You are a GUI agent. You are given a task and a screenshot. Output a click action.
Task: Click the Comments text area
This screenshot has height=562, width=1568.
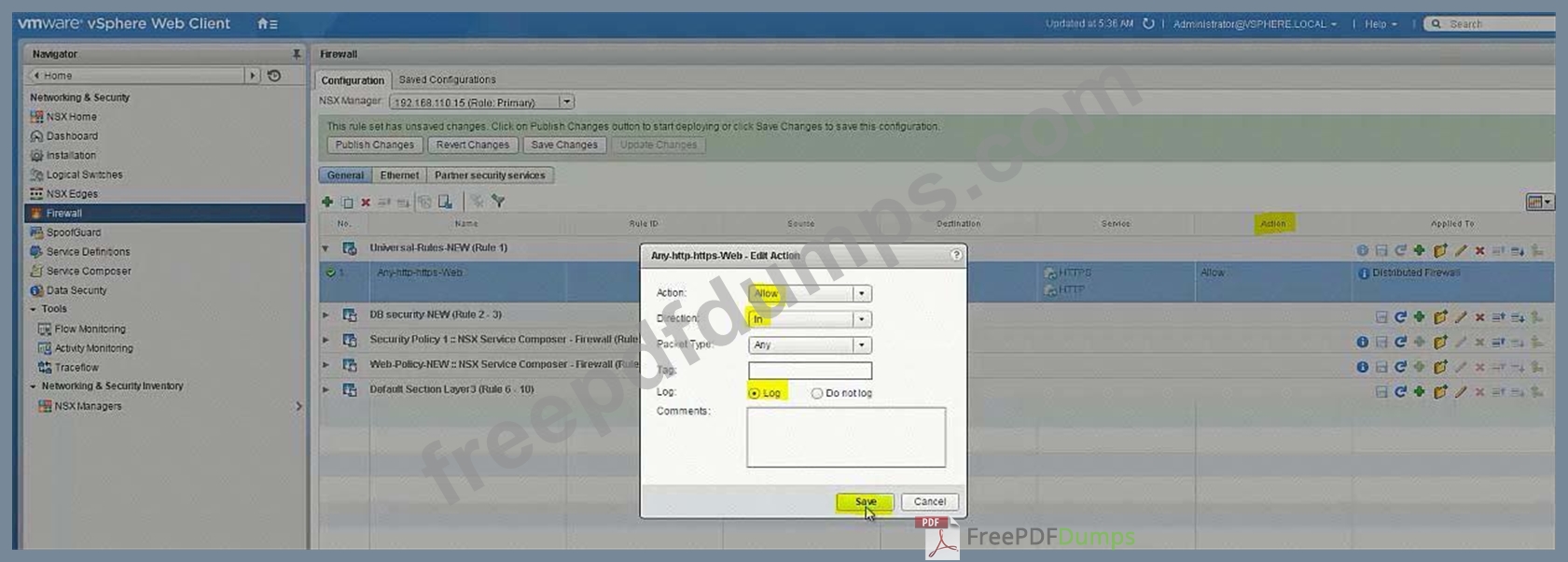point(846,437)
